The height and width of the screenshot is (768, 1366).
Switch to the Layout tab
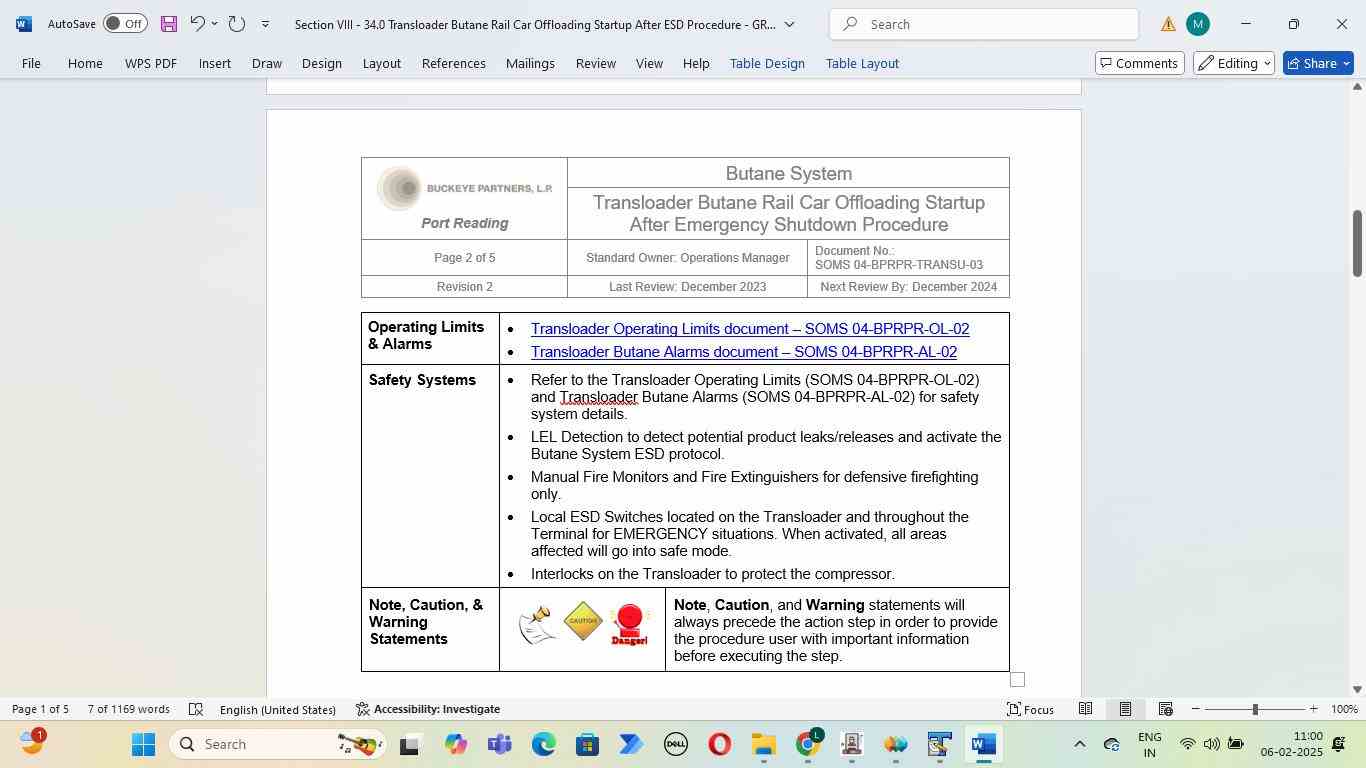(381, 63)
